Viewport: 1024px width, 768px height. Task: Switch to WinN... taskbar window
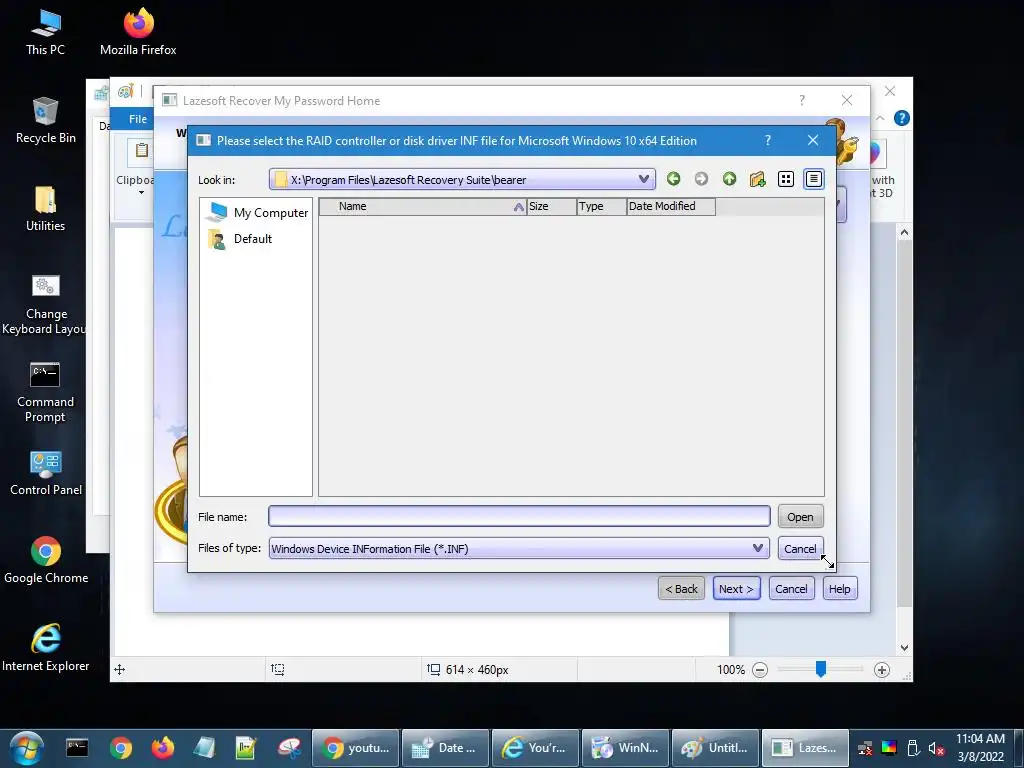click(x=626, y=748)
